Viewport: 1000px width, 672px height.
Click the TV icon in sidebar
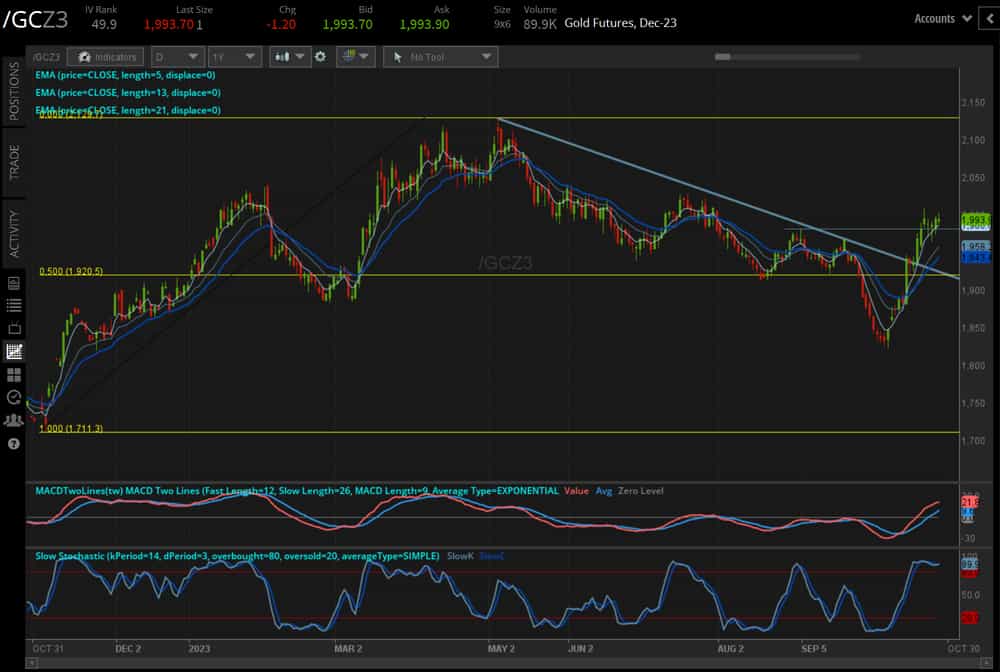pos(14,329)
